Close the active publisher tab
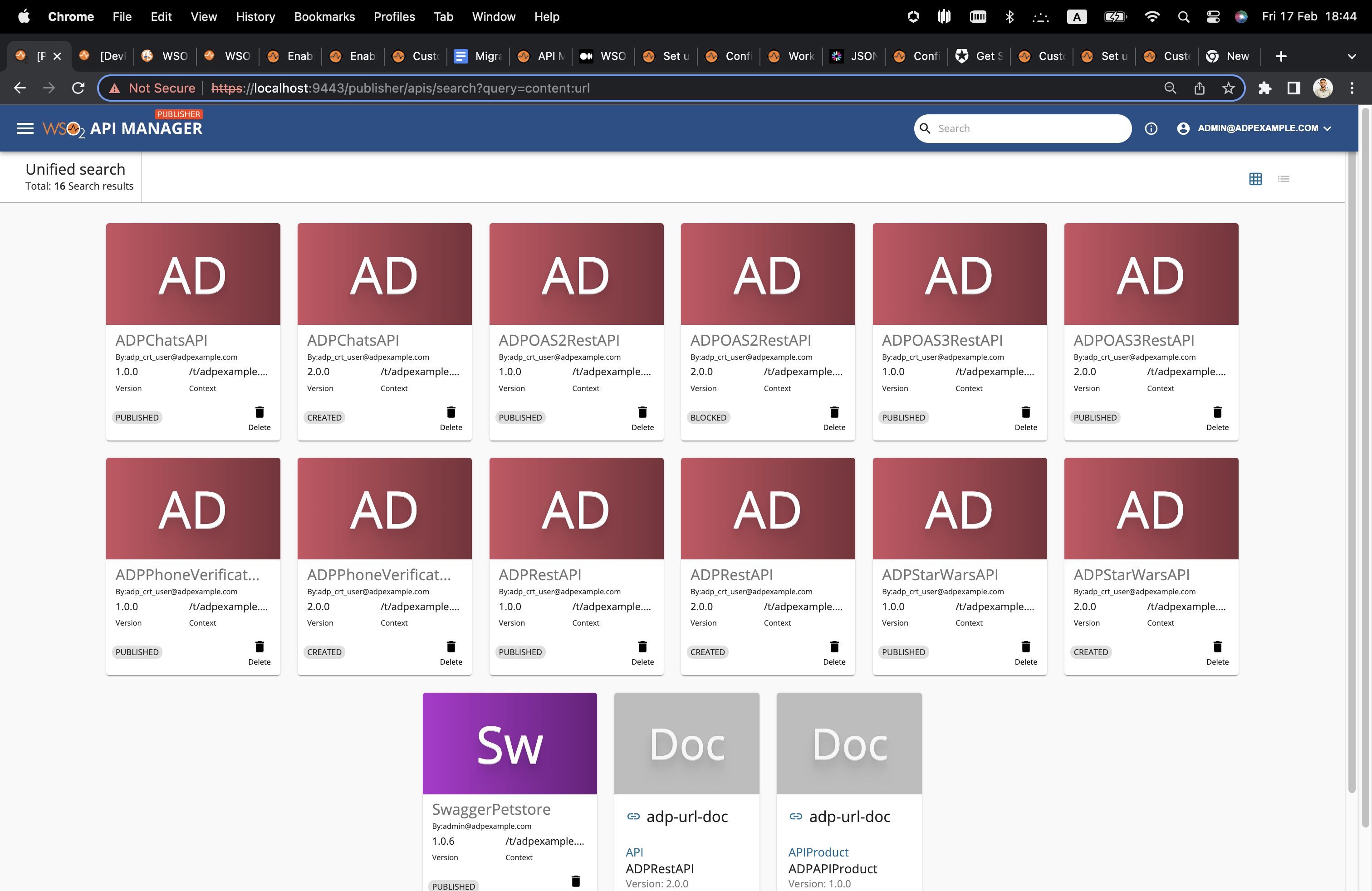The width and height of the screenshot is (1372, 891). (x=57, y=56)
